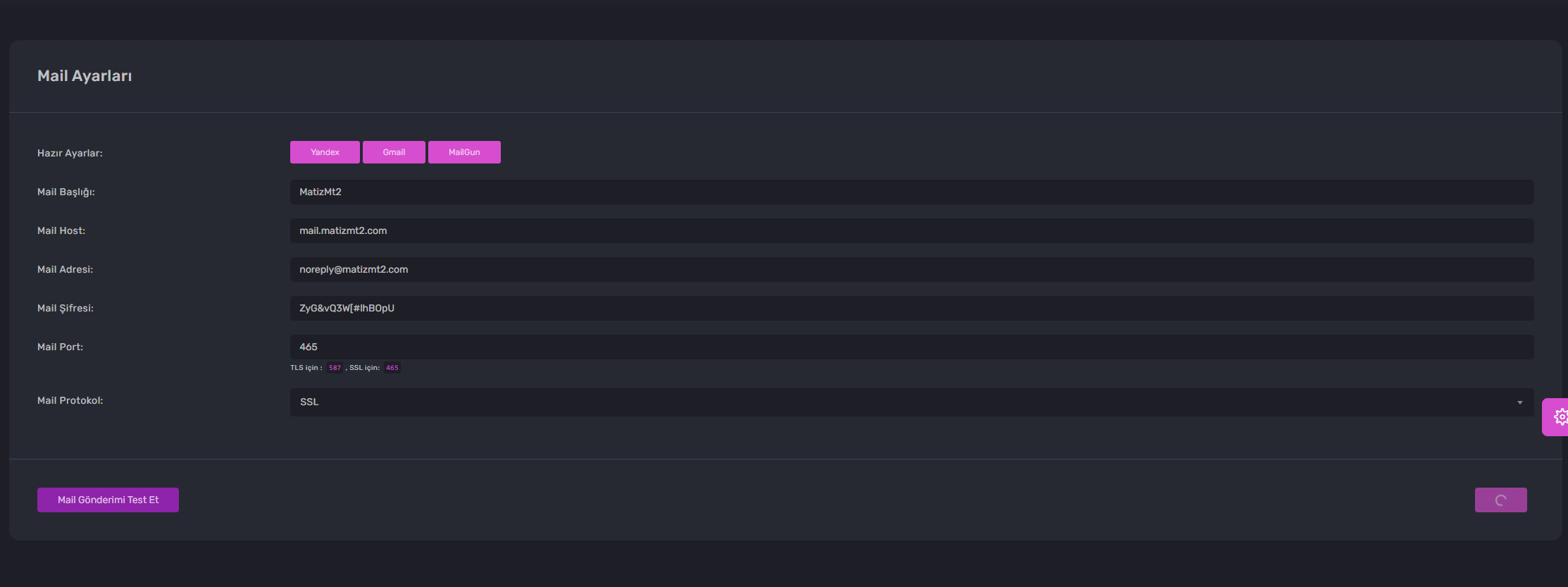
Task: Focus the Mail Port field showing 465
Action: click(911, 347)
